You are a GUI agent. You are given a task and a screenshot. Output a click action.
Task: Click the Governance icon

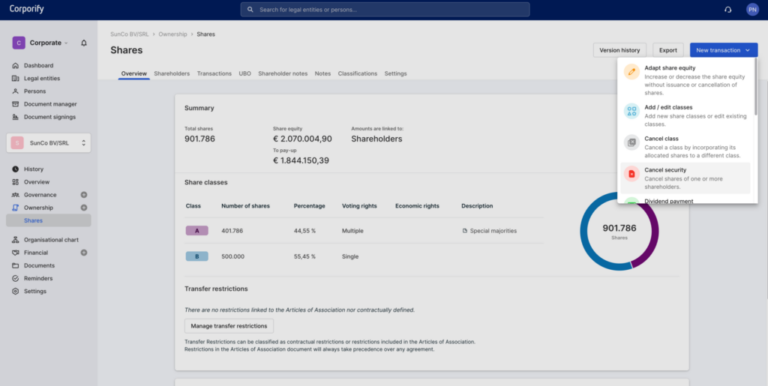pos(15,194)
